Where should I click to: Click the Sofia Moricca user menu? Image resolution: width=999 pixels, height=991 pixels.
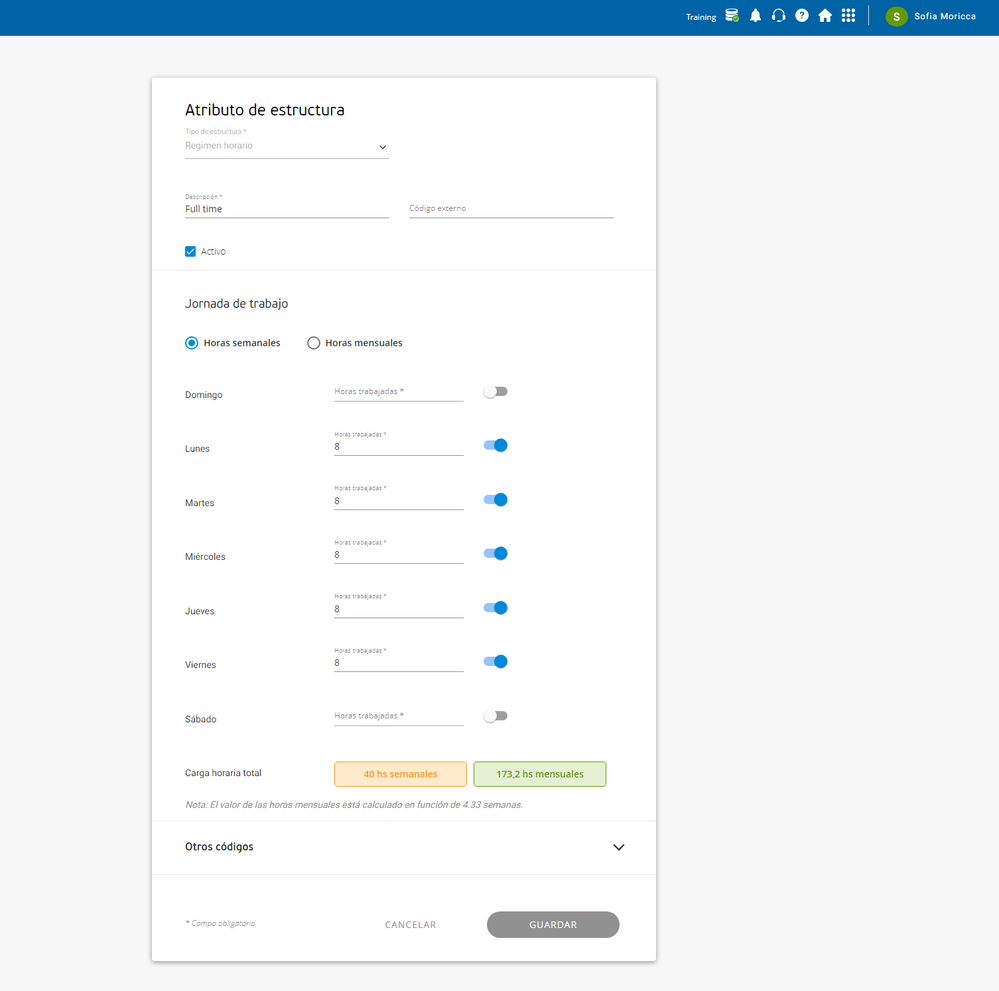pyautogui.click(x=944, y=17)
